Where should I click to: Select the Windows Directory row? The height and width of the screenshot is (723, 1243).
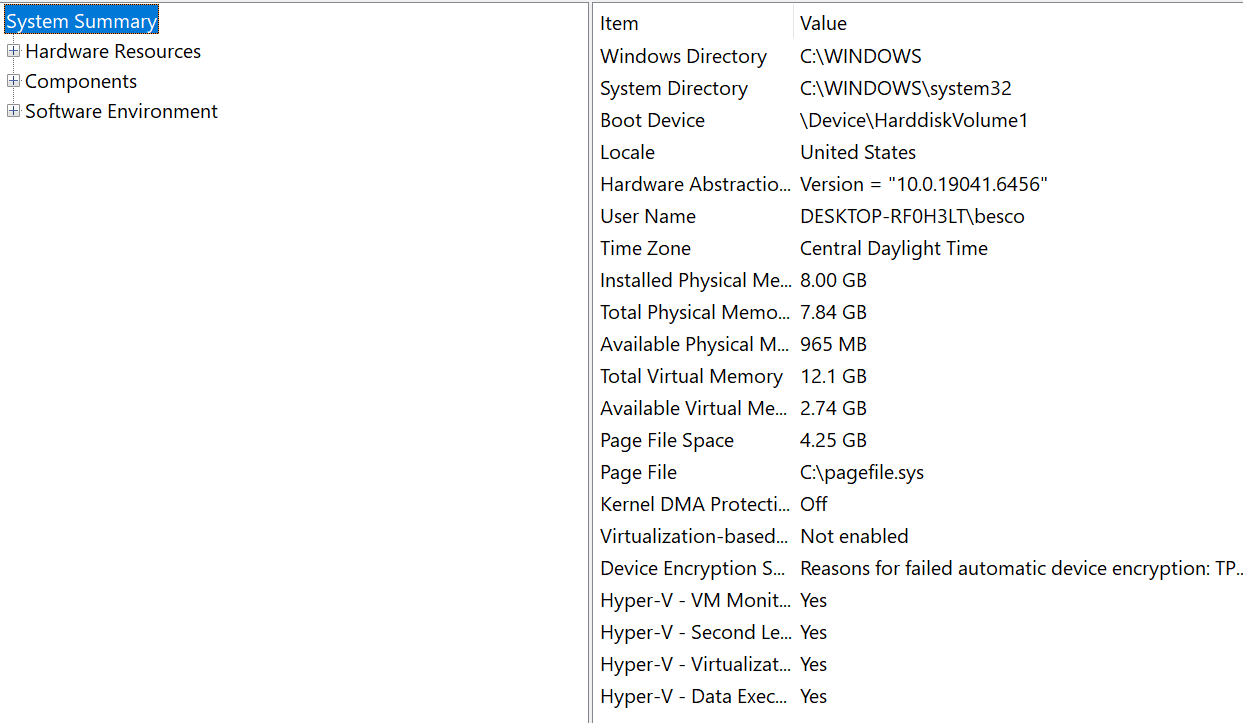tap(919, 56)
